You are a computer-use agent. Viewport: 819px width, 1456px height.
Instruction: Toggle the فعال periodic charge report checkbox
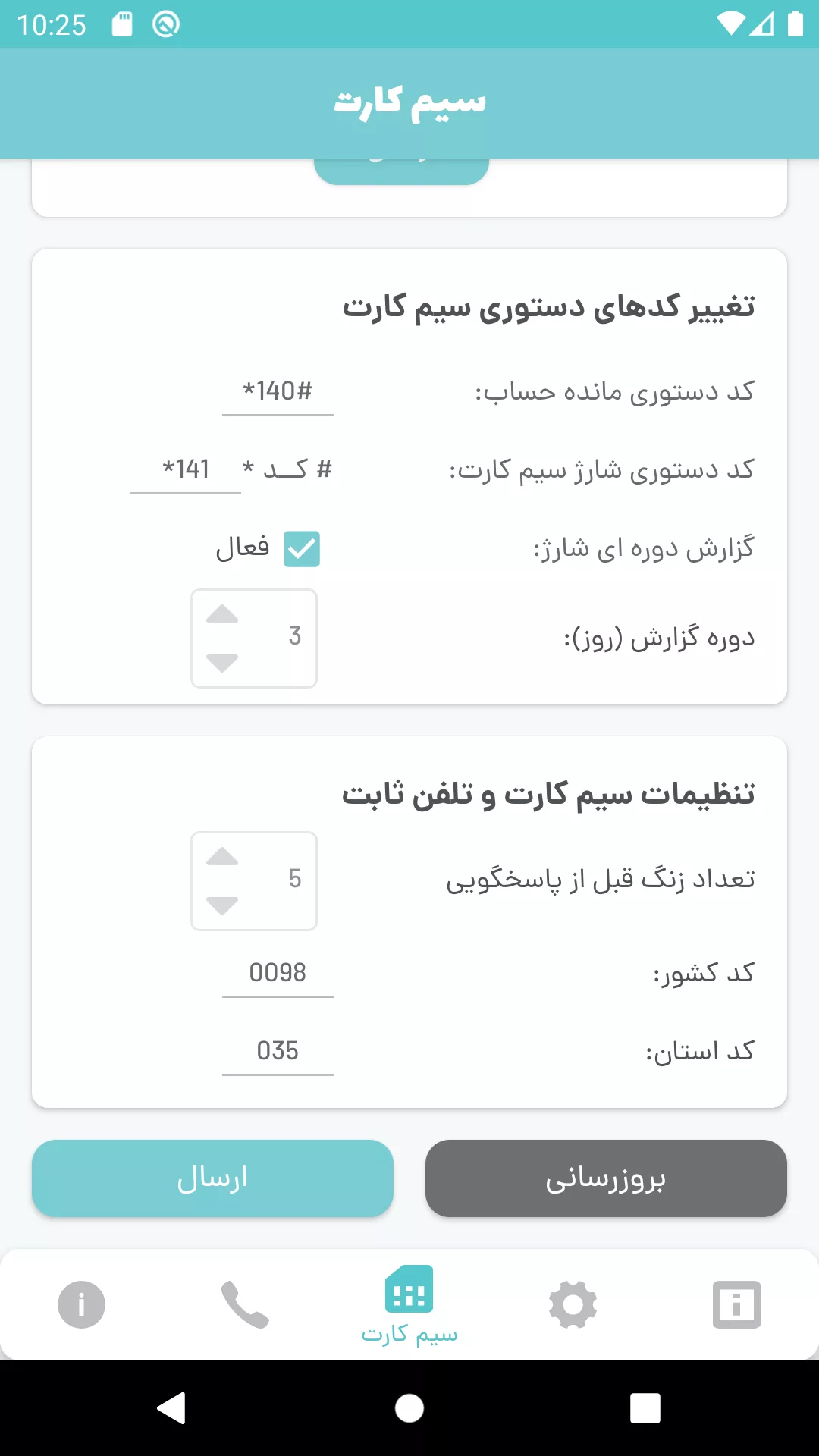[302, 549]
